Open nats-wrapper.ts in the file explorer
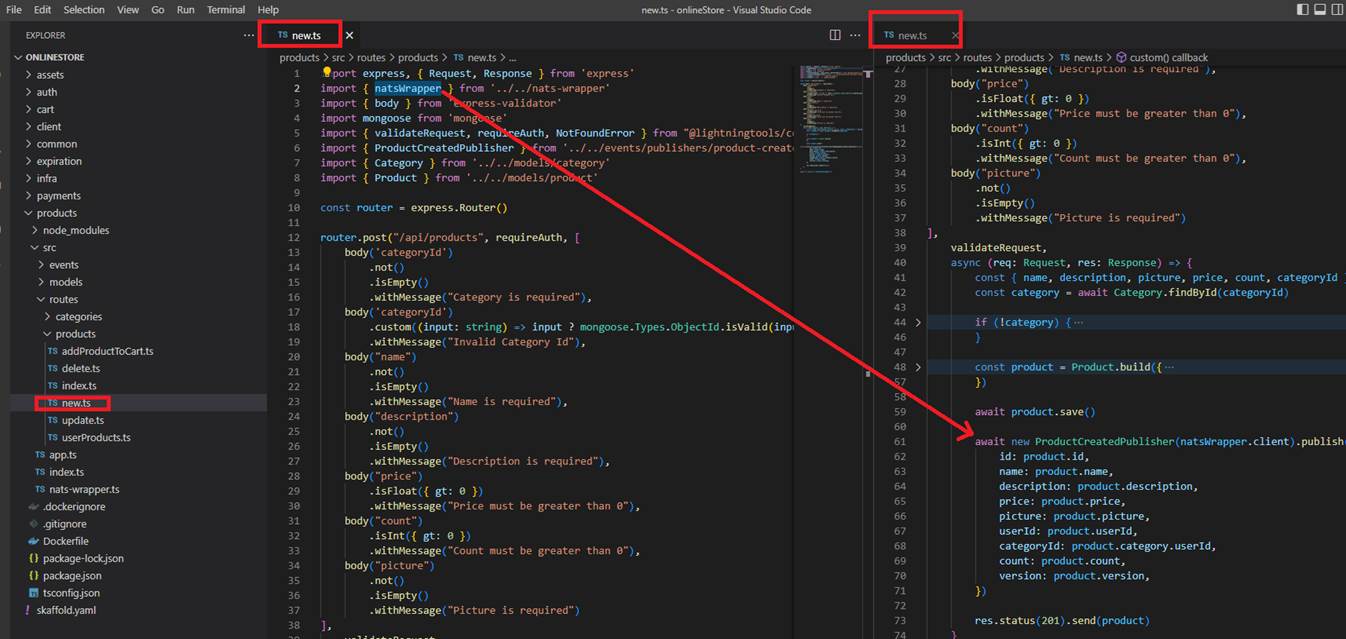Screen dimensions: 1346x639 pos(84,490)
